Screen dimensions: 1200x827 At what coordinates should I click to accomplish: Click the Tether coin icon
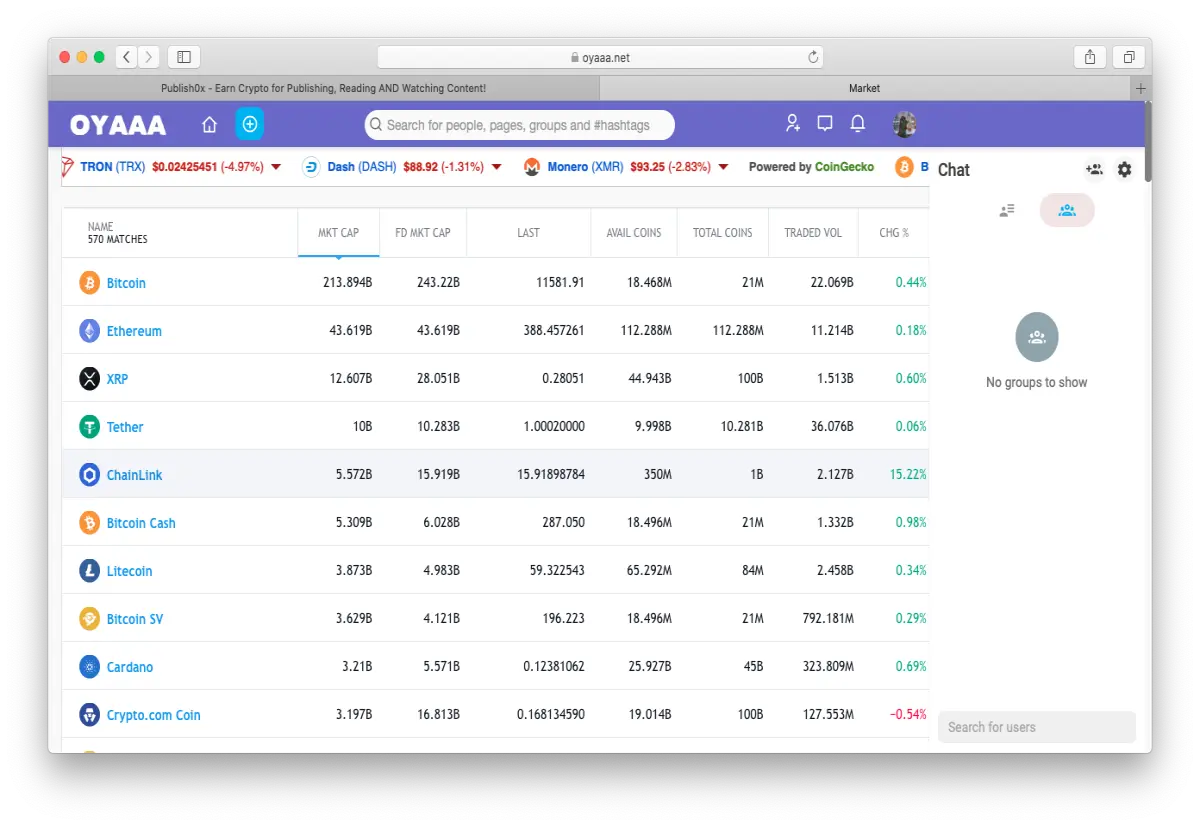pos(90,427)
